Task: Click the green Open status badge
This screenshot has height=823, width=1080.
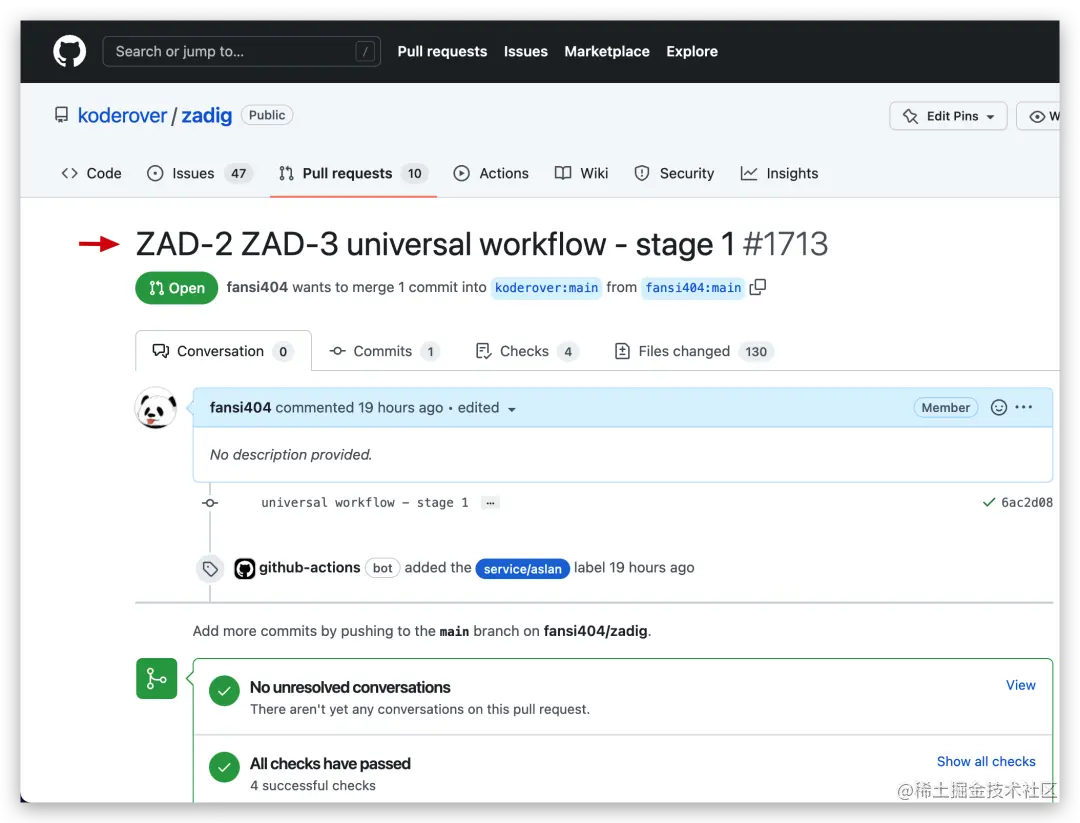Action: pos(176,288)
